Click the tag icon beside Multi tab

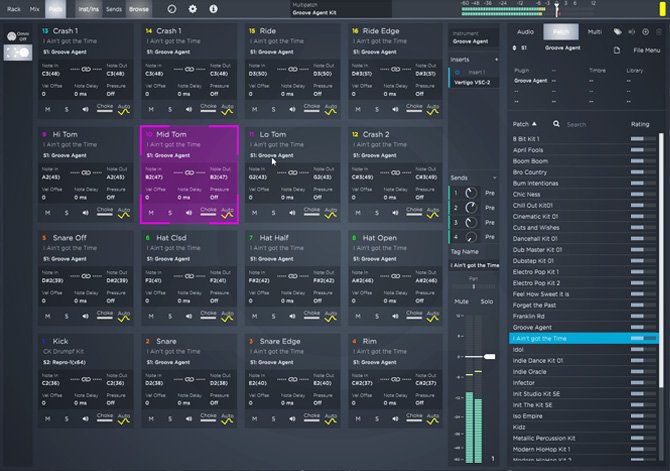click(617, 32)
